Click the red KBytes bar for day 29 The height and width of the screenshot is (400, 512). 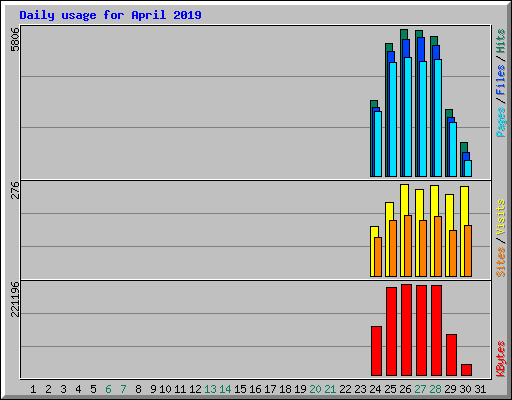tap(451, 355)
